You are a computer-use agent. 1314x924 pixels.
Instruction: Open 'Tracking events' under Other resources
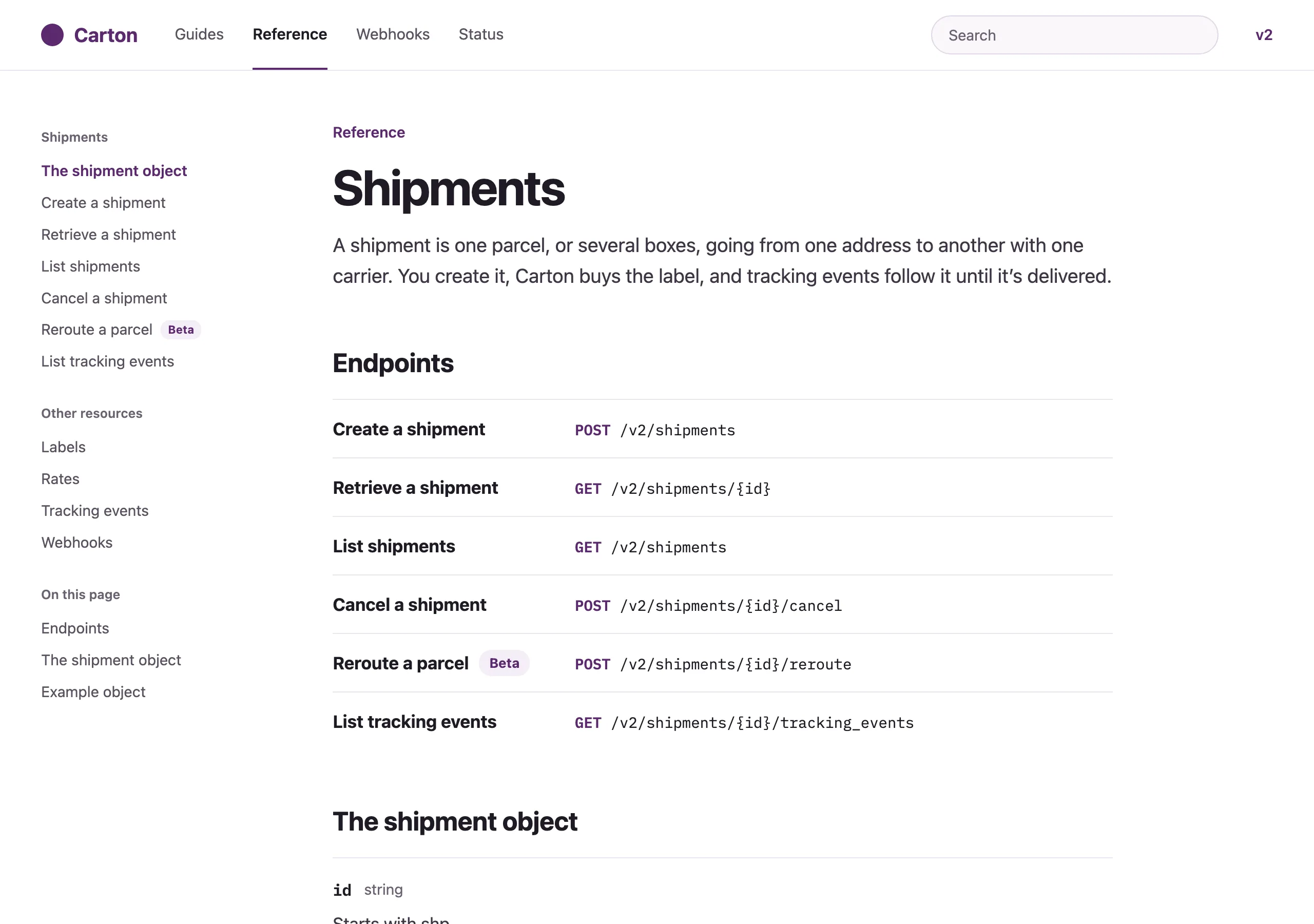[94, 511]
